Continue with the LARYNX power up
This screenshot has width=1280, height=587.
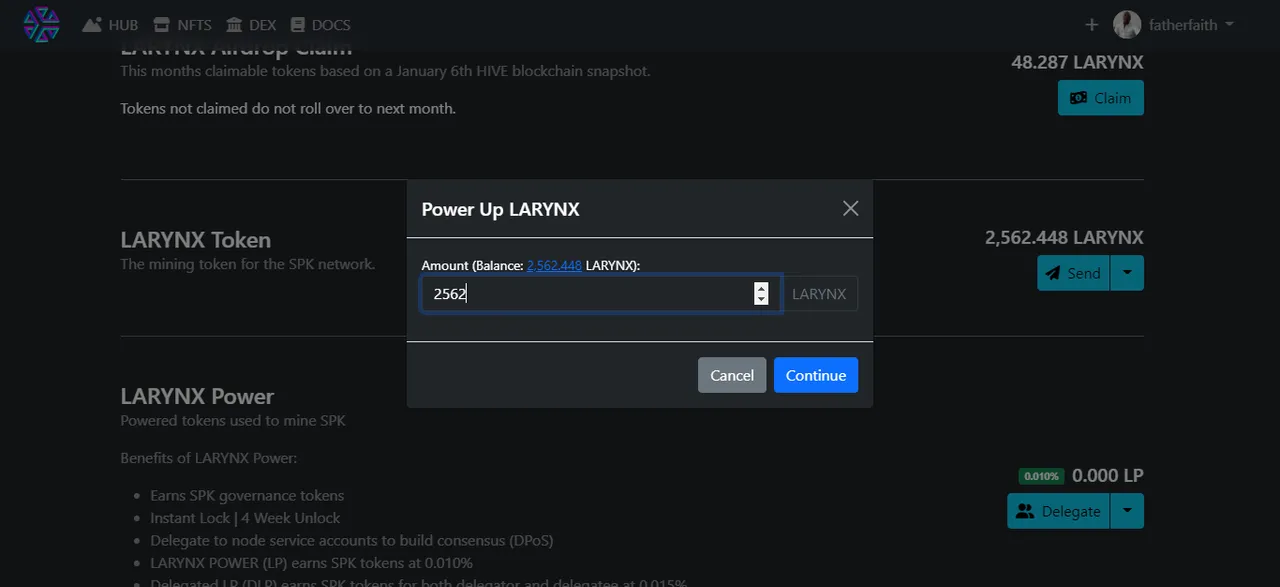pos(816,375)
